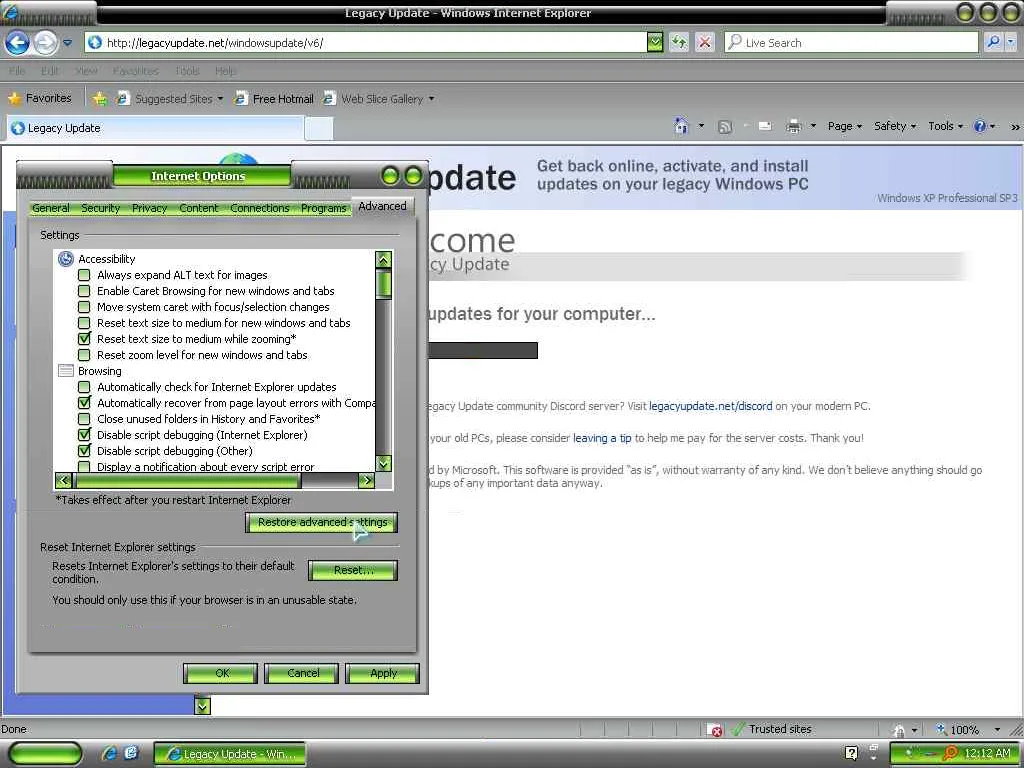1024x768 pixels.
Task: Expand the Suggested Sites dropdown
Action: pyautogui.click(x=220, y=99)
